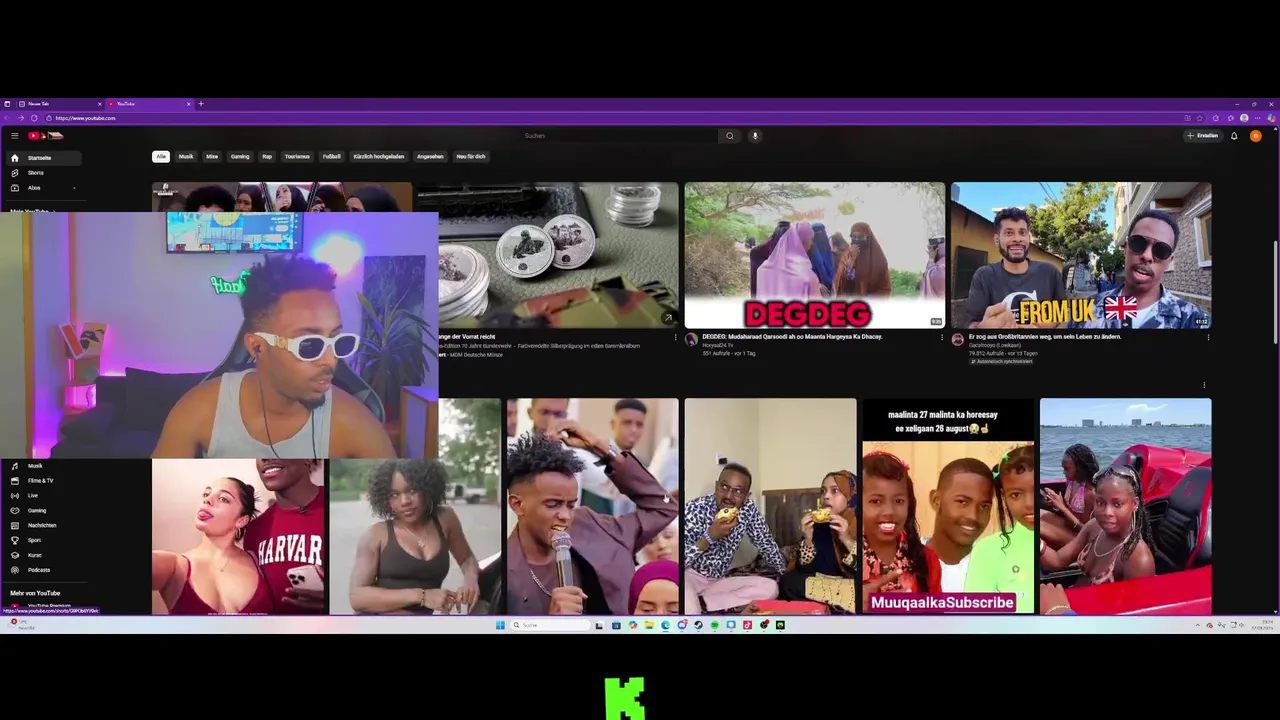Click the browser address bar URL
Image resolution: width=1280 pixels, height=720 pixels.
click(x=86, y=118)
